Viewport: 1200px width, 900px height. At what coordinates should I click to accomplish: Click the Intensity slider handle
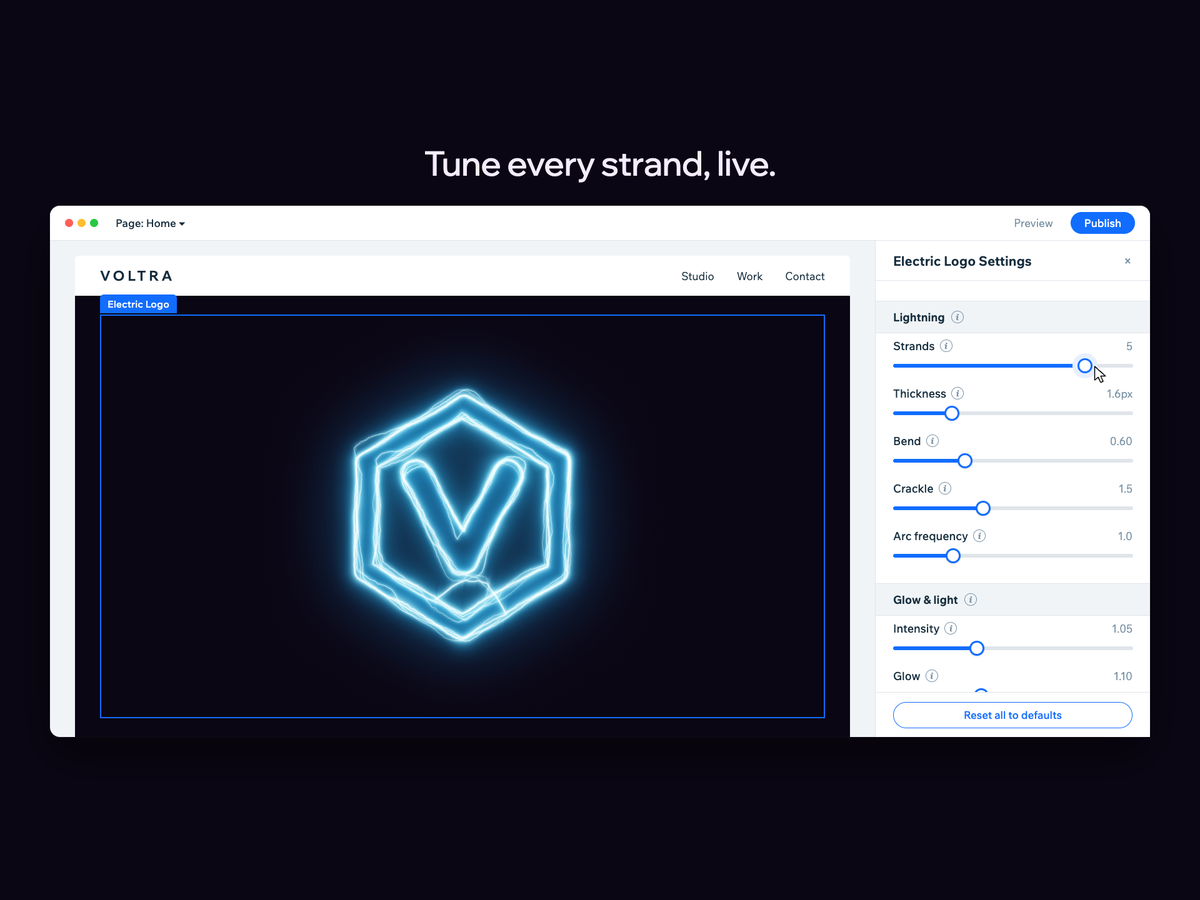click(x=977, y=648)
